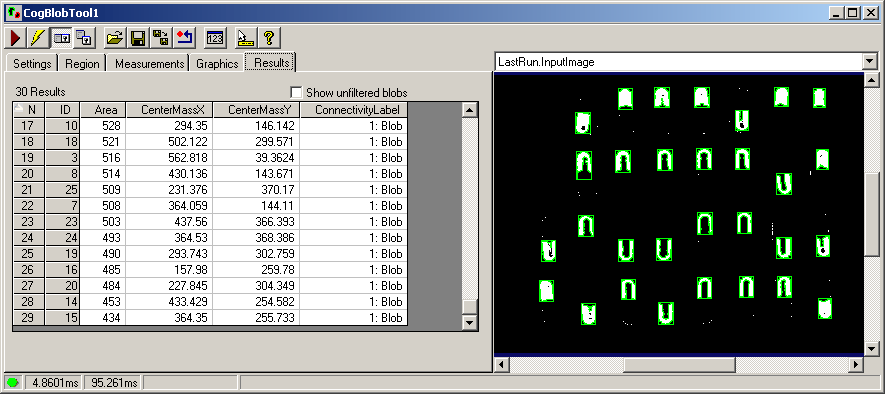This screenshot has height=394, width=885.
Task: Click CenterMassY cell 366.393
Action: point(256,222)
